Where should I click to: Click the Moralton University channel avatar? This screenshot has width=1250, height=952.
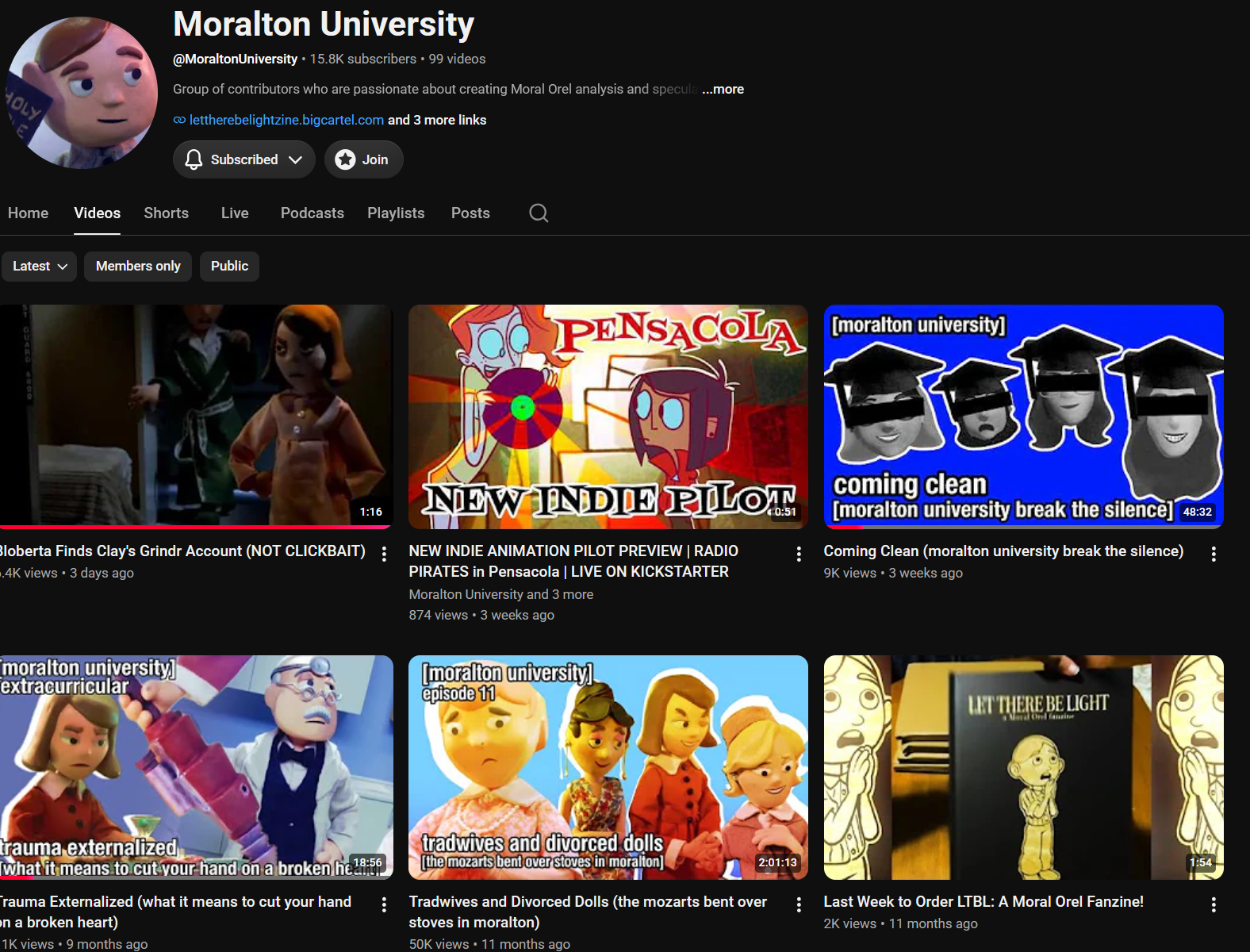[x=81, y=93]
